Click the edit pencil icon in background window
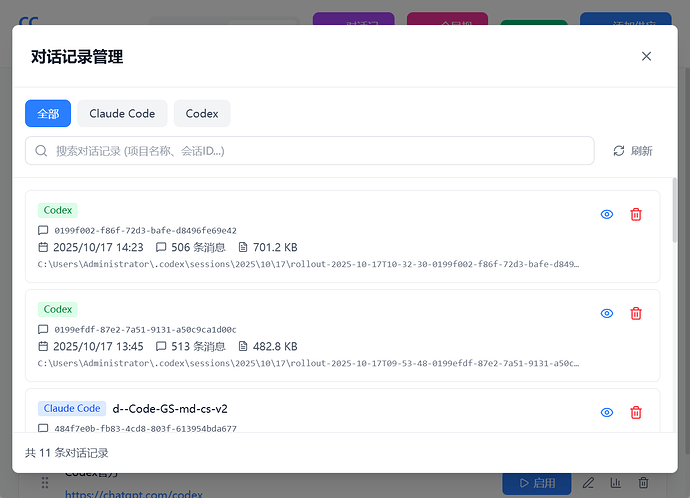This screenshot has height=498, width=690. tap(588, 483)
